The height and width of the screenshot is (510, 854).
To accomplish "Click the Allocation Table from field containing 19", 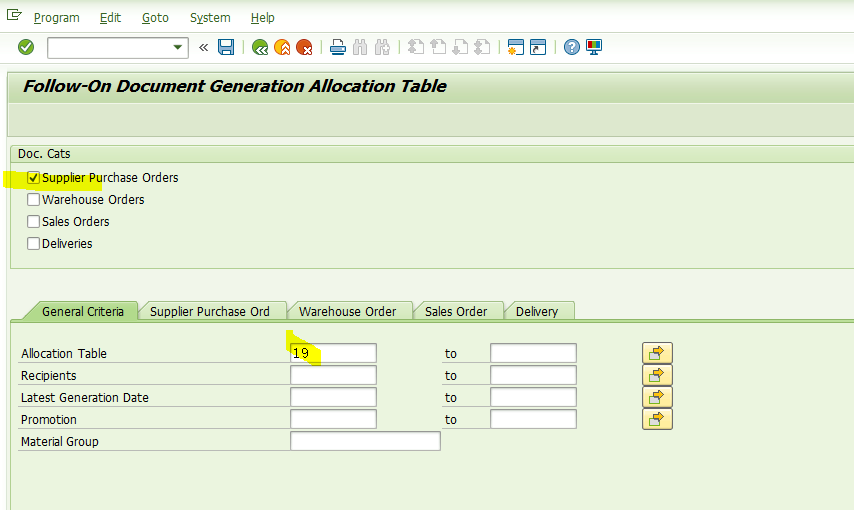I will tap(333, 353).
